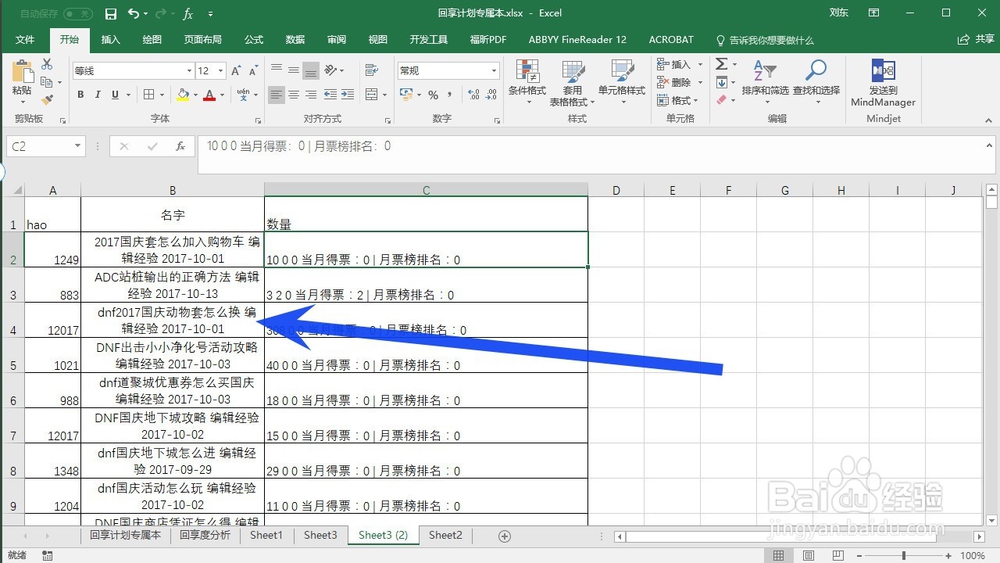Center text horizontally
Viewport: 1000px width, 563px height.
point(293,94)
